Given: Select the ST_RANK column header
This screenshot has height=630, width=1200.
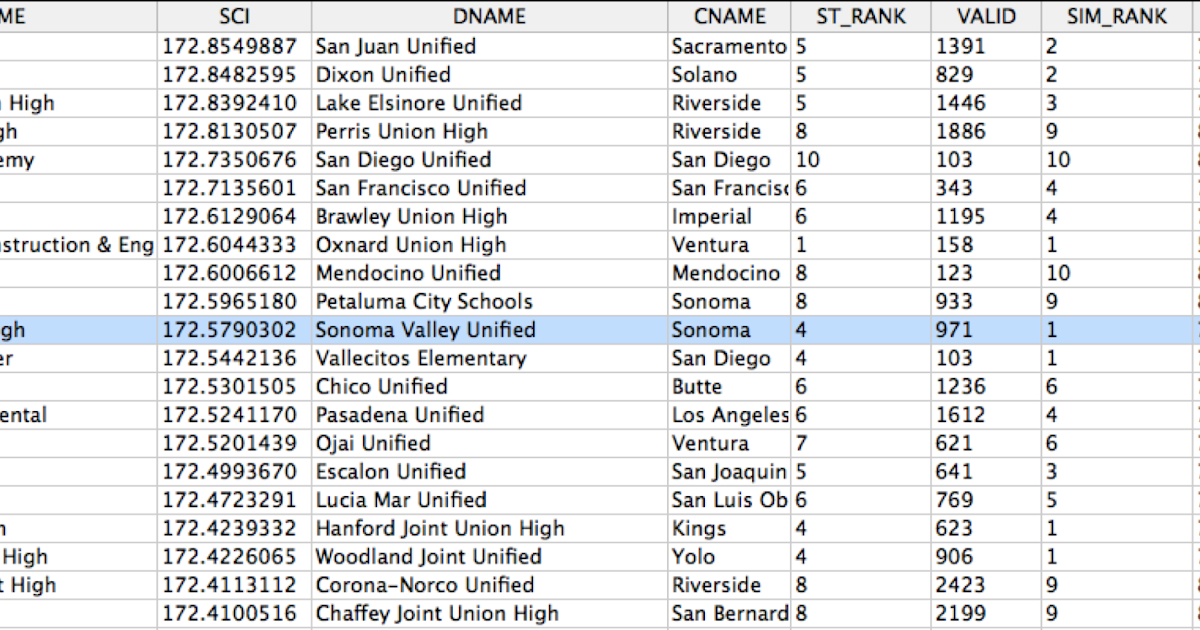Looking at the screenshot, I should click(x=860, y=16).
